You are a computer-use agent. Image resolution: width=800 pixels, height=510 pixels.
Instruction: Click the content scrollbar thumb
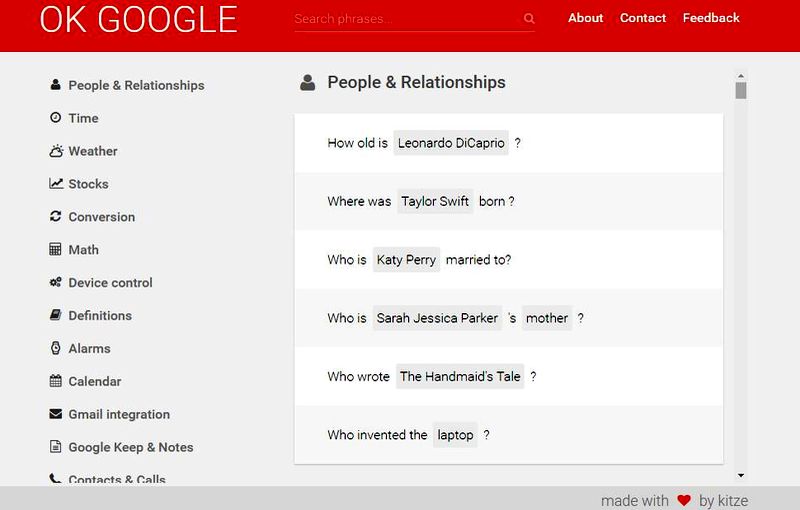point(741,91)
